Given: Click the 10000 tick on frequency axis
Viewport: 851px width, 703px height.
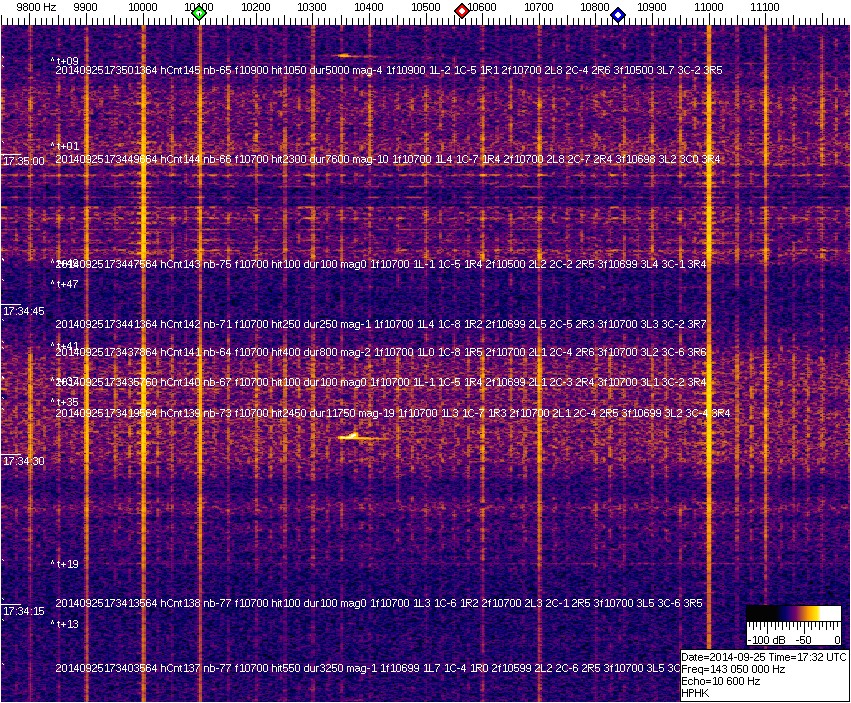Looking at the screenshot, I should click(x=144, y=8).
